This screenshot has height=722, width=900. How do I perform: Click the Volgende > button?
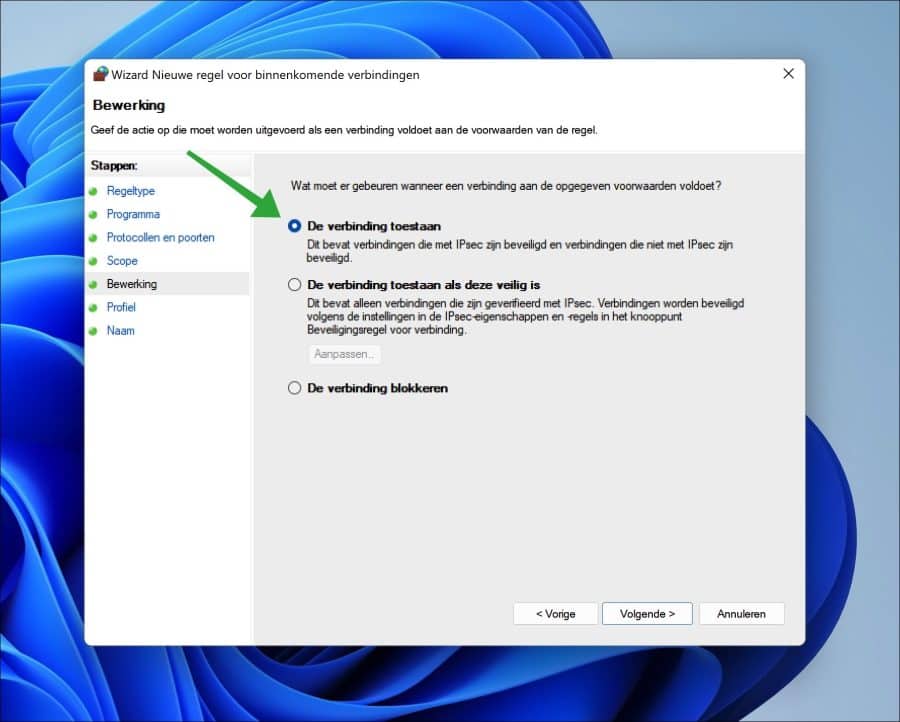[x=647, y=614]
